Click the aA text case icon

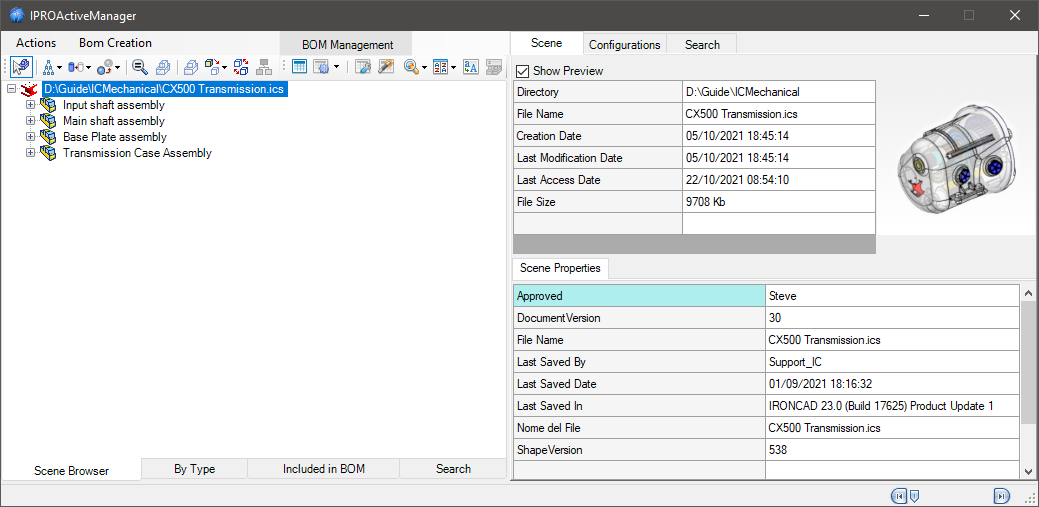click(x=470, y=66)
